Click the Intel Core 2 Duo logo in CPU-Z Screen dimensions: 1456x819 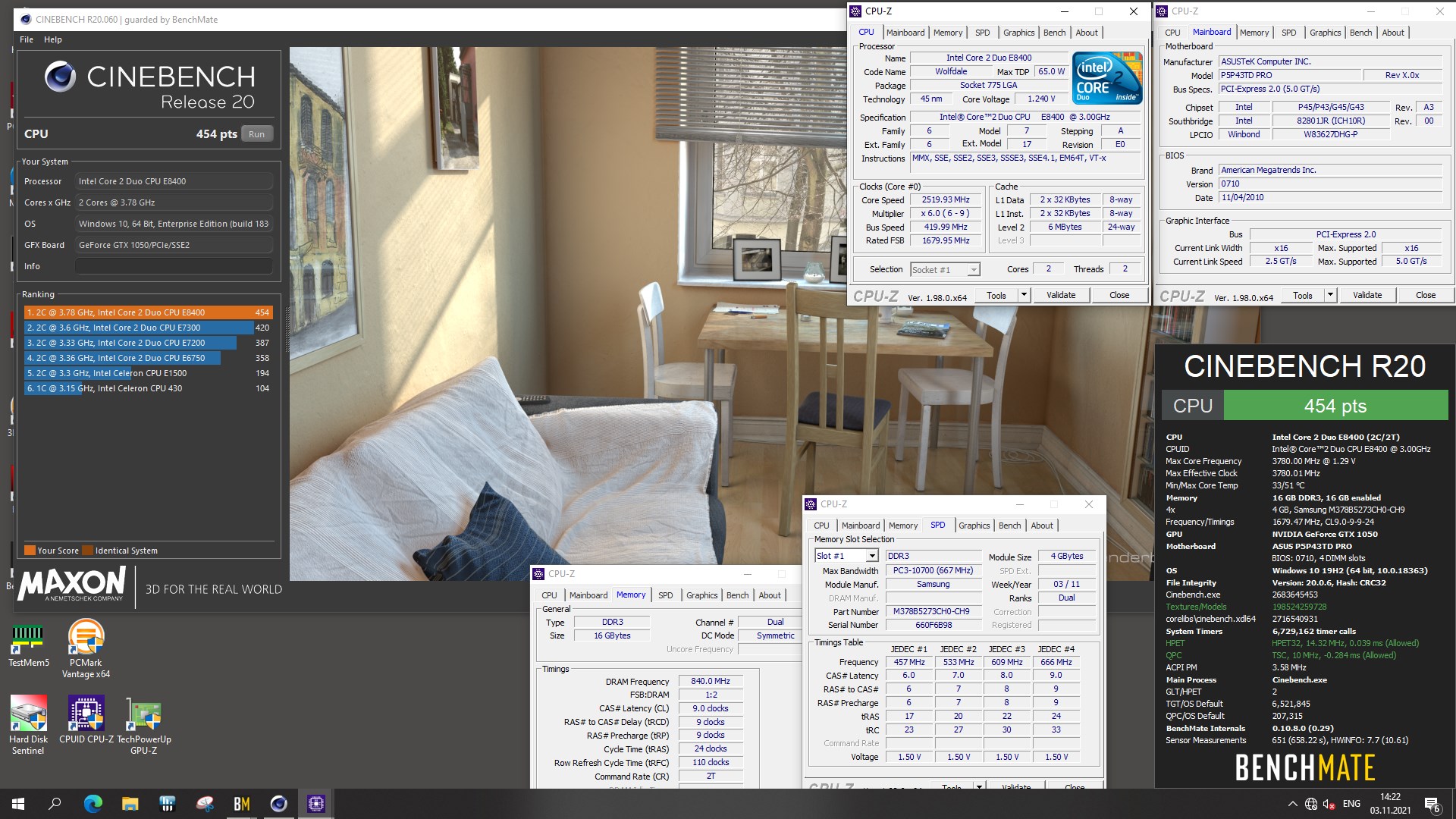pos(1107,77)
